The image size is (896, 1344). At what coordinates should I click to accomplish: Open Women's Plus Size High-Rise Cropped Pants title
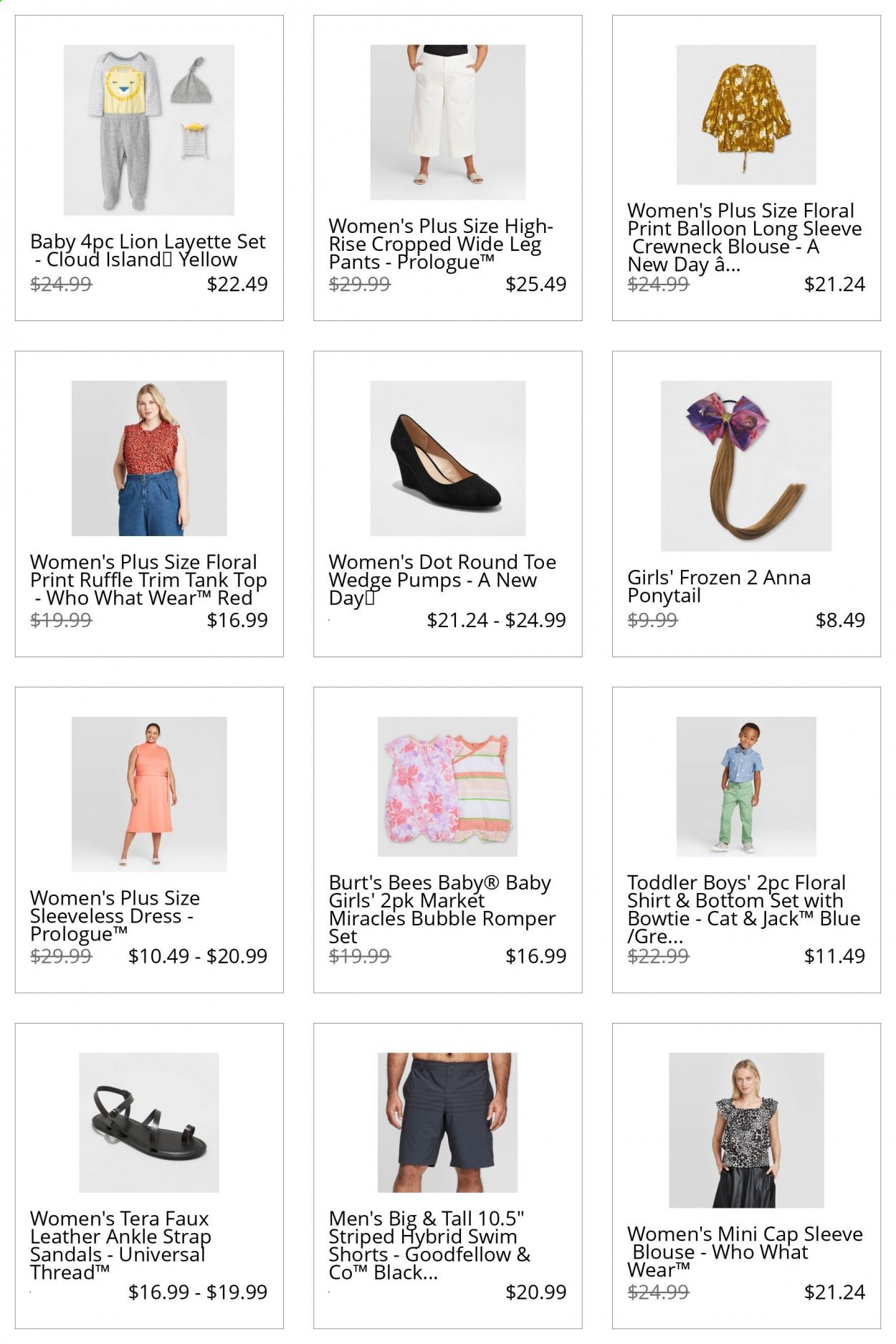(x=441, y=244)
